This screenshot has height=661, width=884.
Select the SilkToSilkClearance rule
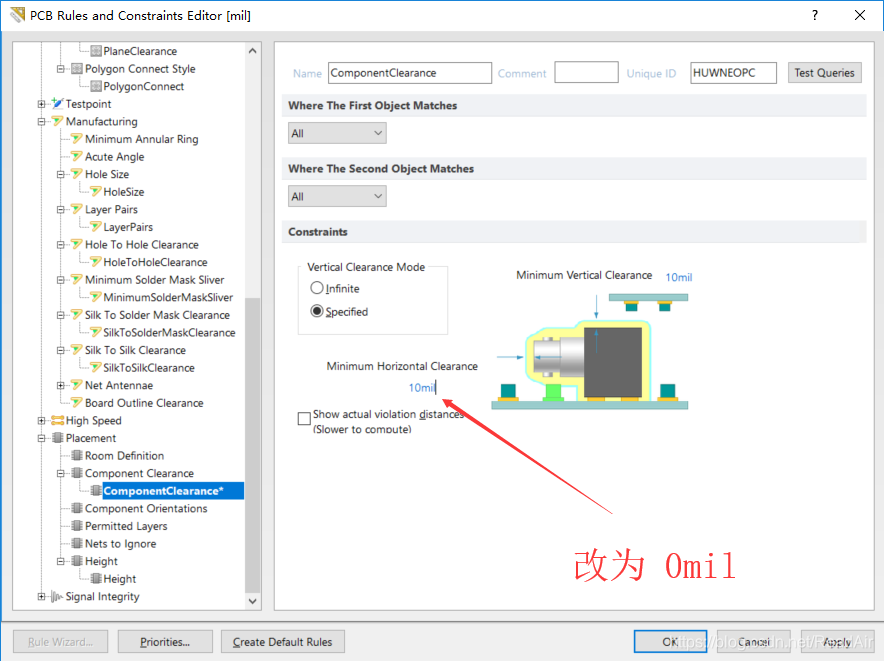(x=149, y=368)
